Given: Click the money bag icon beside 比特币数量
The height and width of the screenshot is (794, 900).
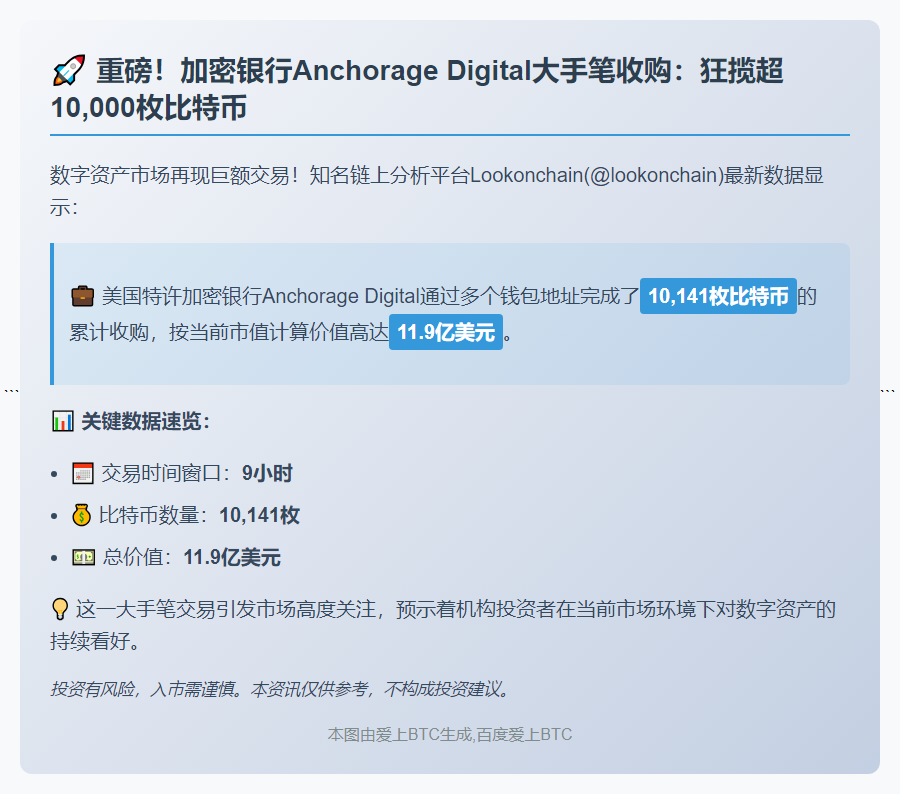Looking at the screenshot, I should pyautogui.click(x=82, y=515).
